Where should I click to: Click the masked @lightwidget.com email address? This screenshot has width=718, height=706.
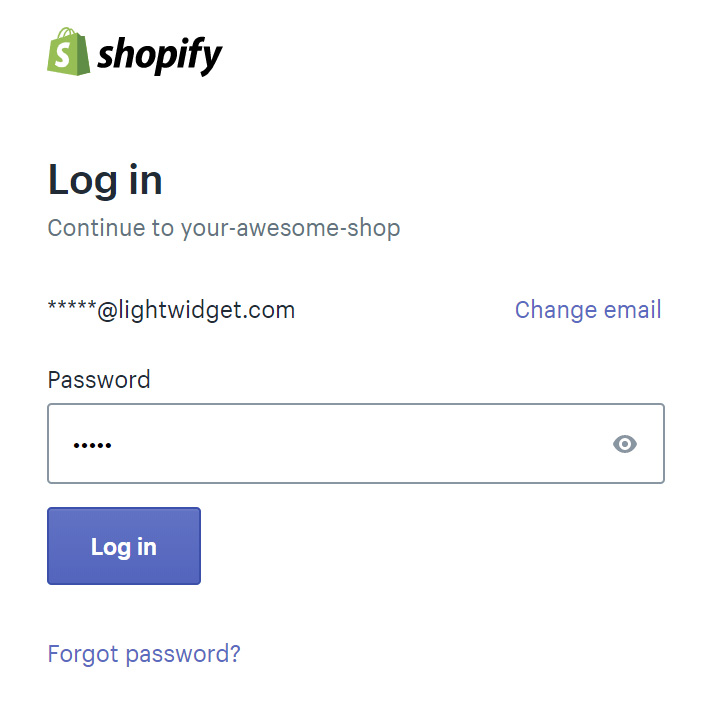click(172, 310)
